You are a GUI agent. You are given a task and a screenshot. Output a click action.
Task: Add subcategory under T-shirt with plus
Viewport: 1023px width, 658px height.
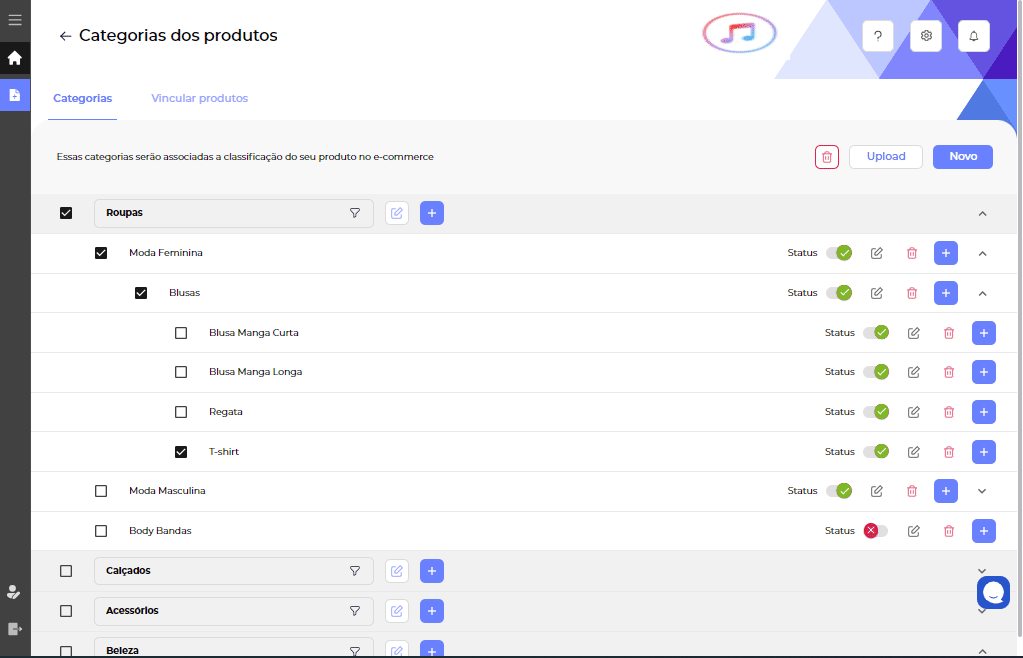(x=984, y=452)
